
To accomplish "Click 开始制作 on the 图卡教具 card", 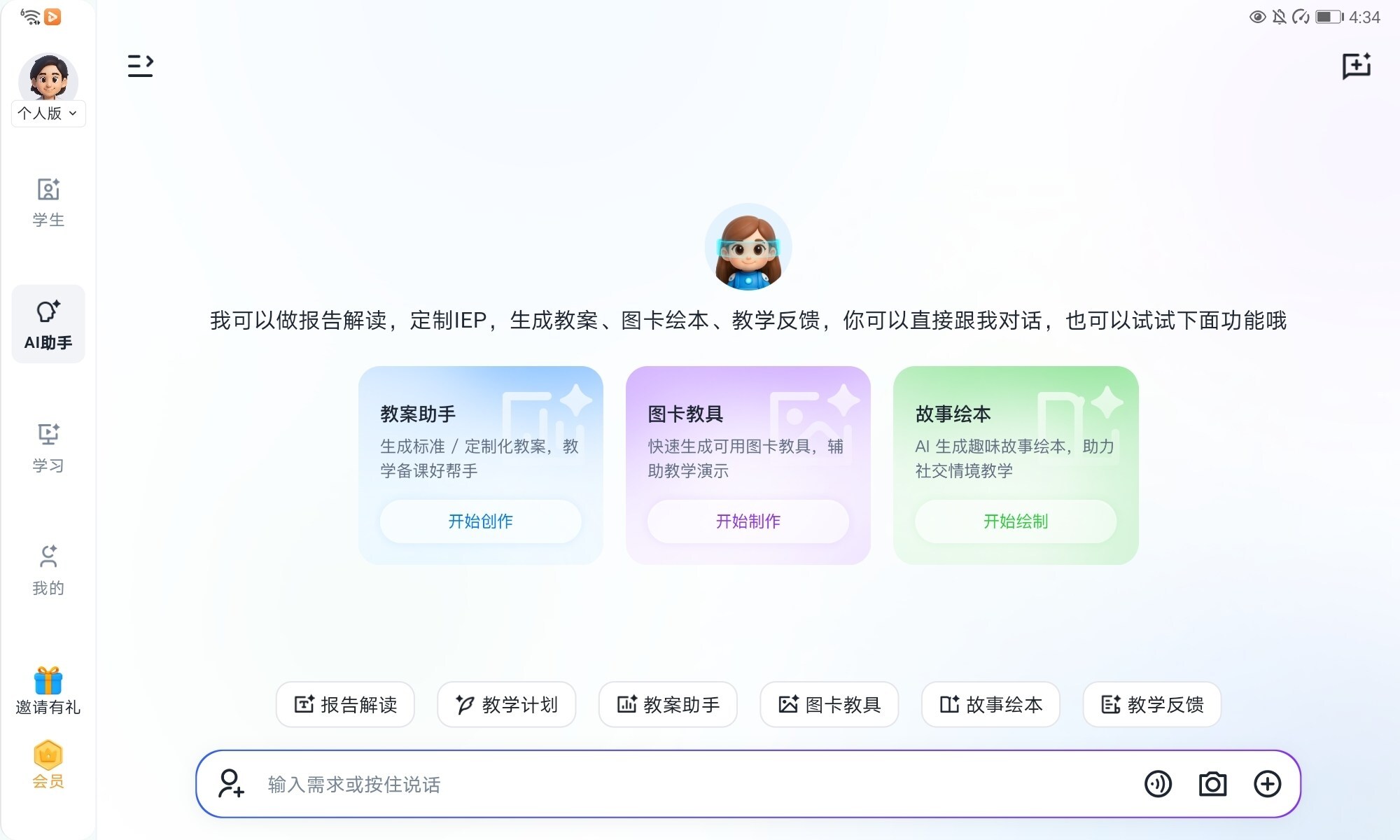I will pyautogui.click(x=748, y=521).
